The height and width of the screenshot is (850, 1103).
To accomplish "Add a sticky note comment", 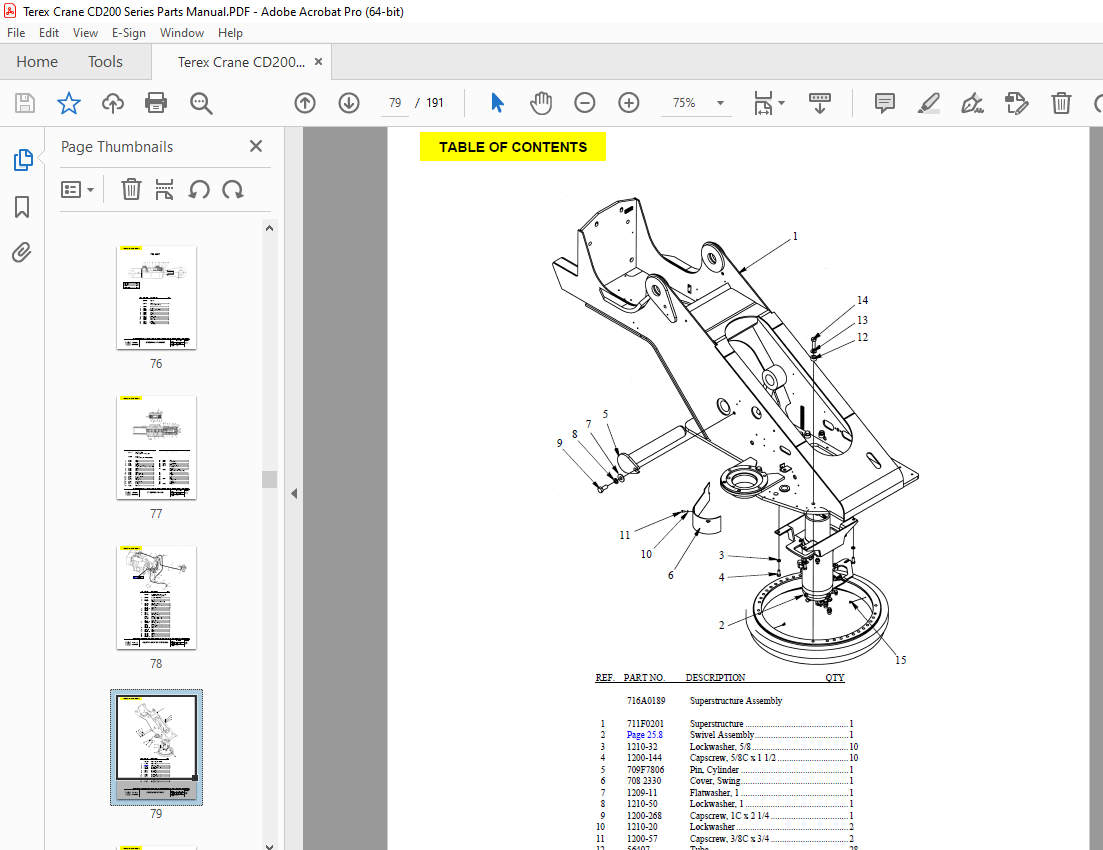I will pyautogui.click(x=884, y=103).
